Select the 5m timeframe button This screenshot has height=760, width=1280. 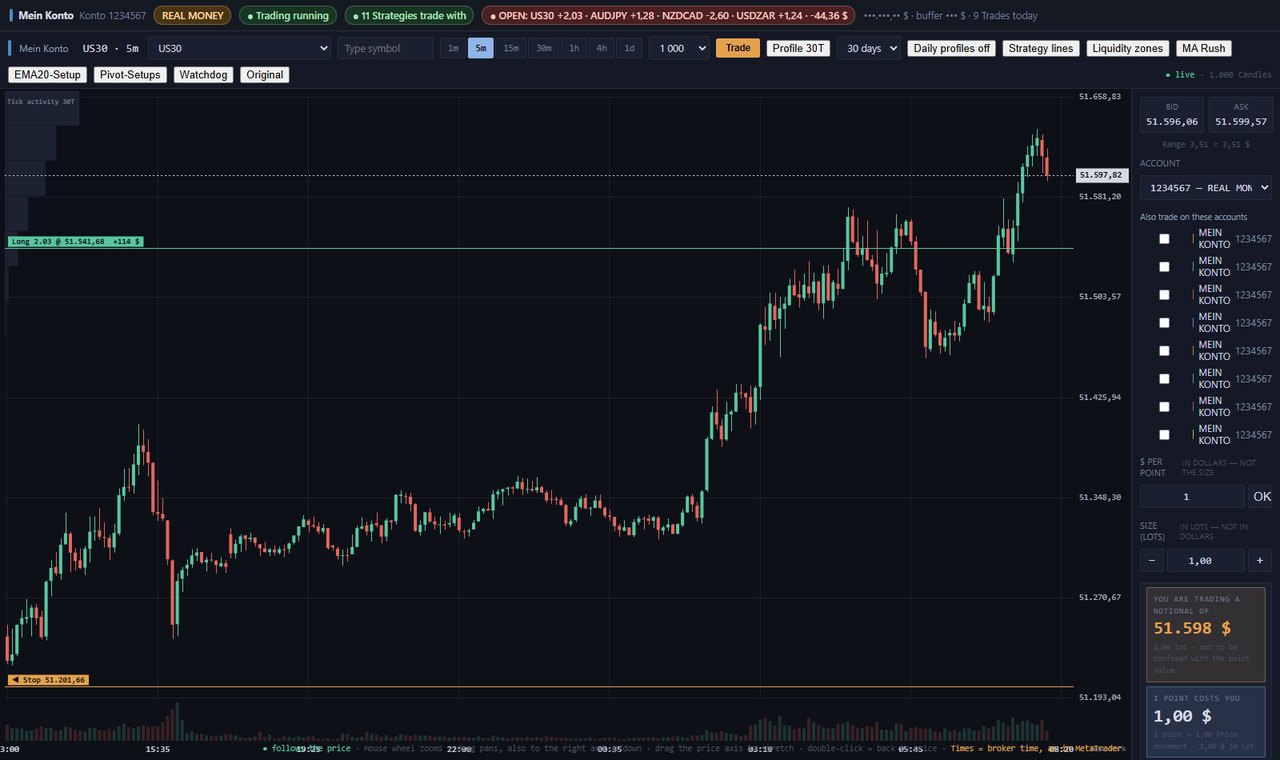(x=481, y=48)
